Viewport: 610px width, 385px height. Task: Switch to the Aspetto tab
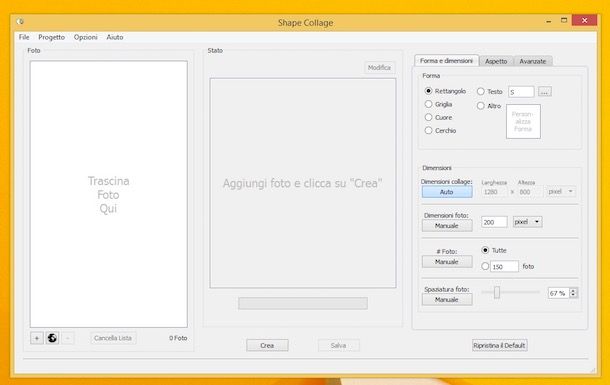[496, 61]
